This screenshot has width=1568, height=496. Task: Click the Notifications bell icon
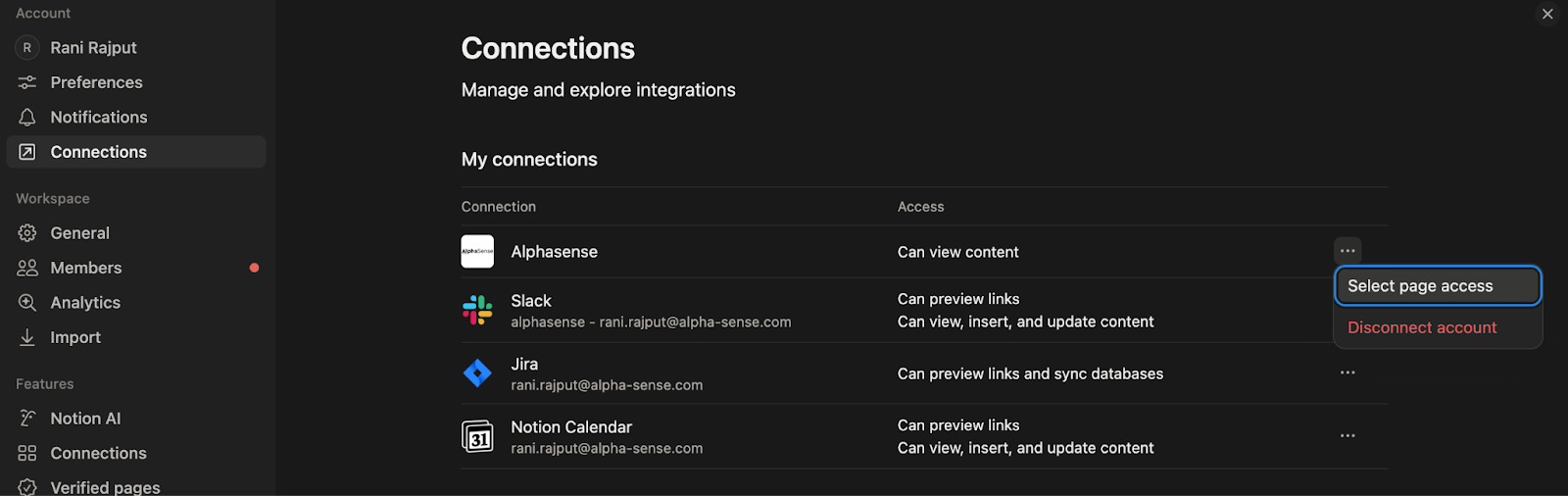point(27,118)
